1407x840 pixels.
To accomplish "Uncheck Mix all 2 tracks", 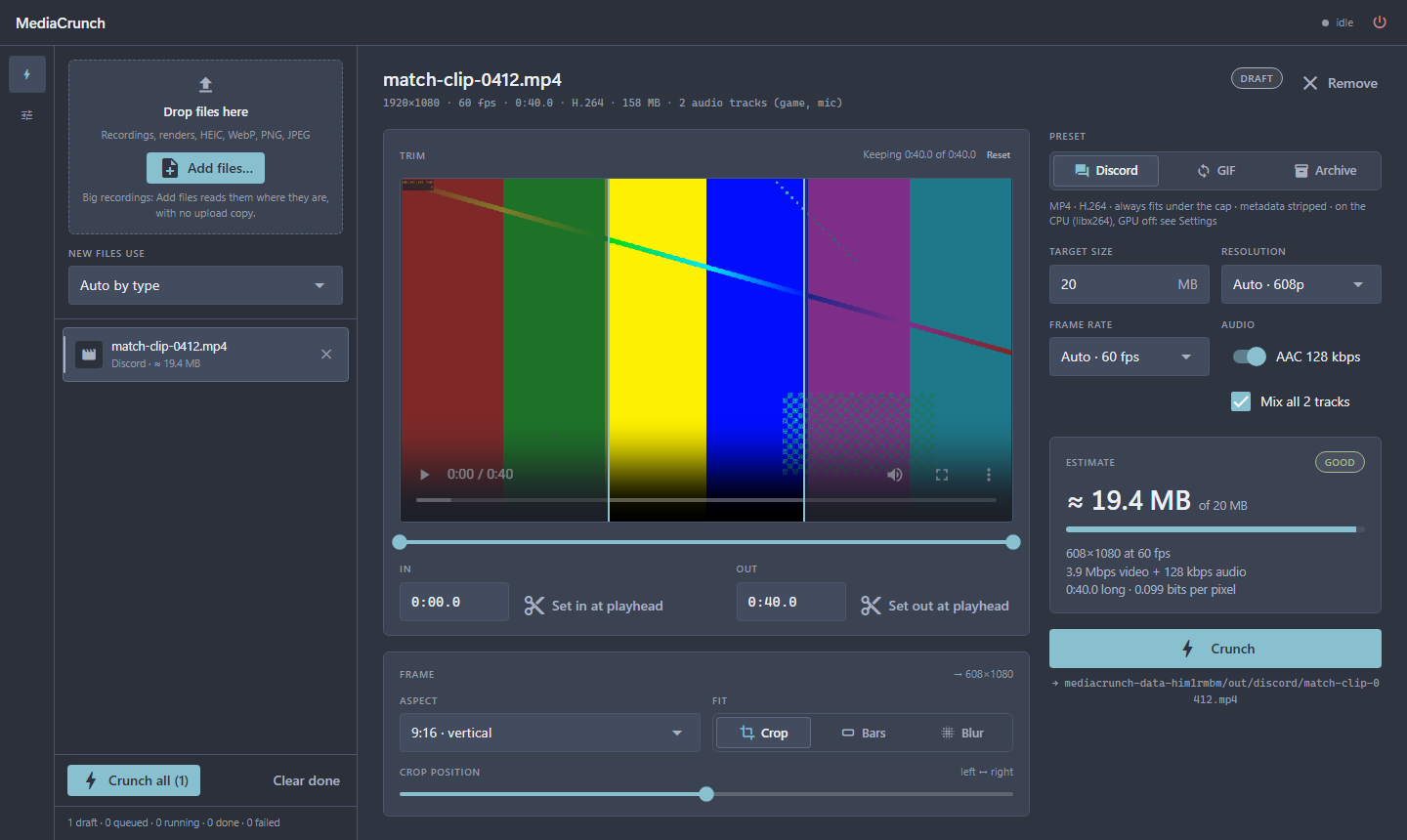I will [1241, 401].
